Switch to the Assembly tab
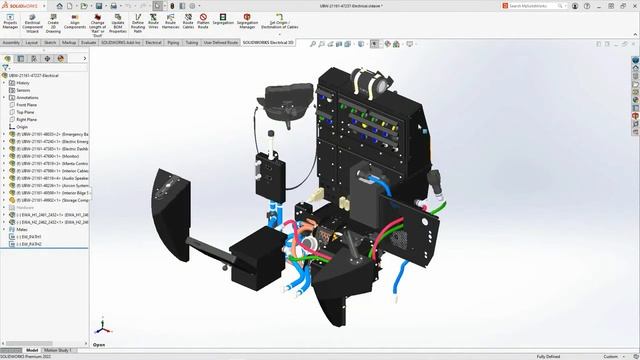The height and width of the screenshot is (360, 640). point(11,42)
